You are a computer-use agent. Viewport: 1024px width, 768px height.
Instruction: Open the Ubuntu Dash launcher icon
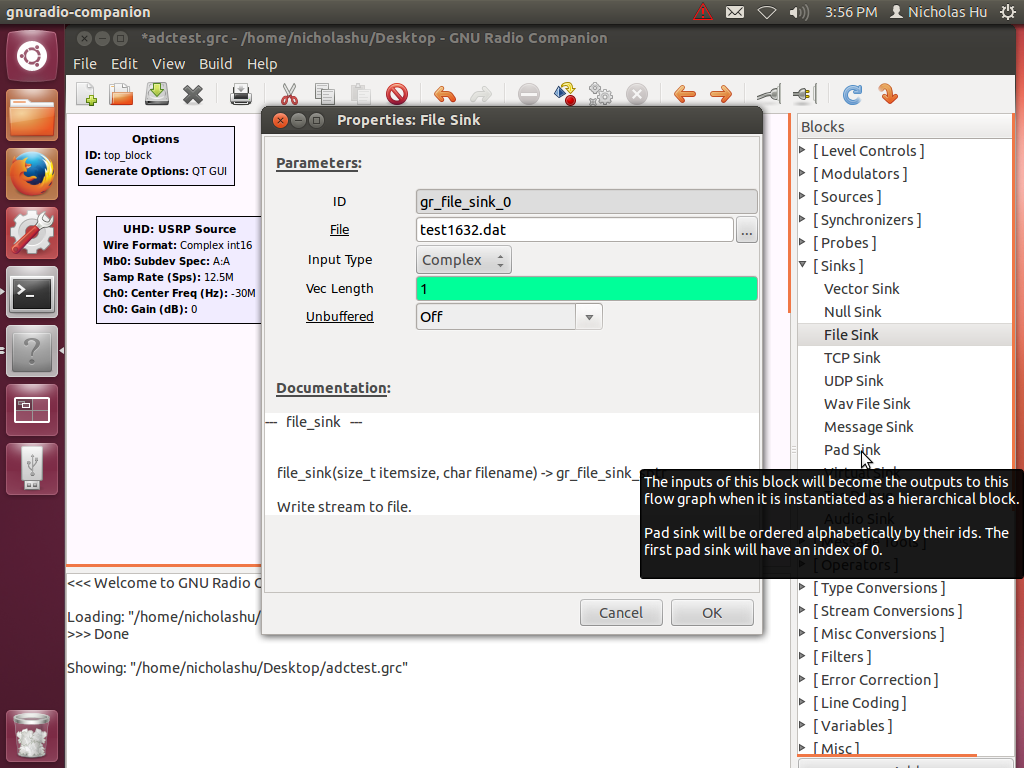coord(32,56)
